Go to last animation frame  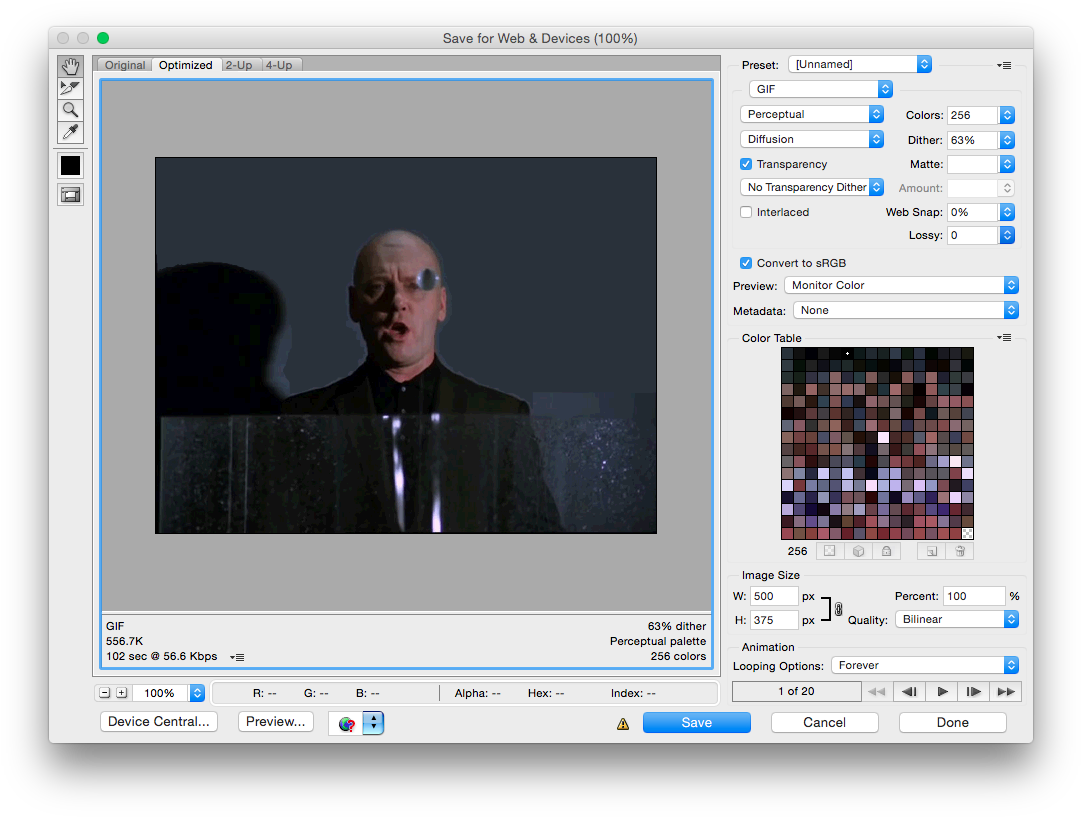[x=1006, y=692]
